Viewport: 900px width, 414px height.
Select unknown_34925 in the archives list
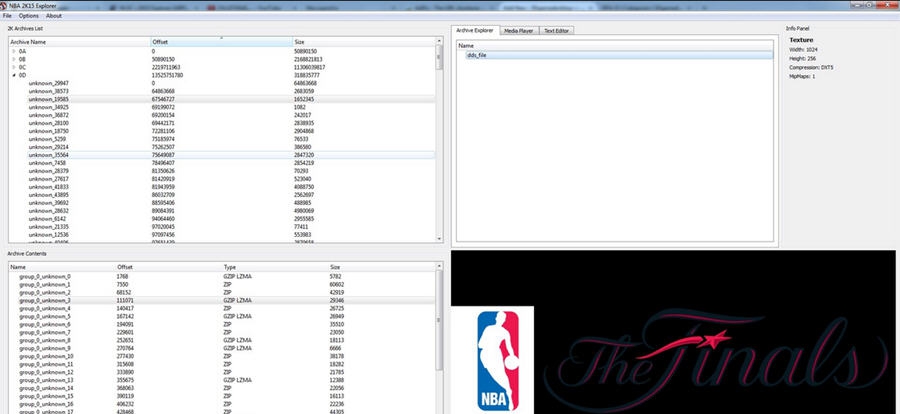click(49, 107)
